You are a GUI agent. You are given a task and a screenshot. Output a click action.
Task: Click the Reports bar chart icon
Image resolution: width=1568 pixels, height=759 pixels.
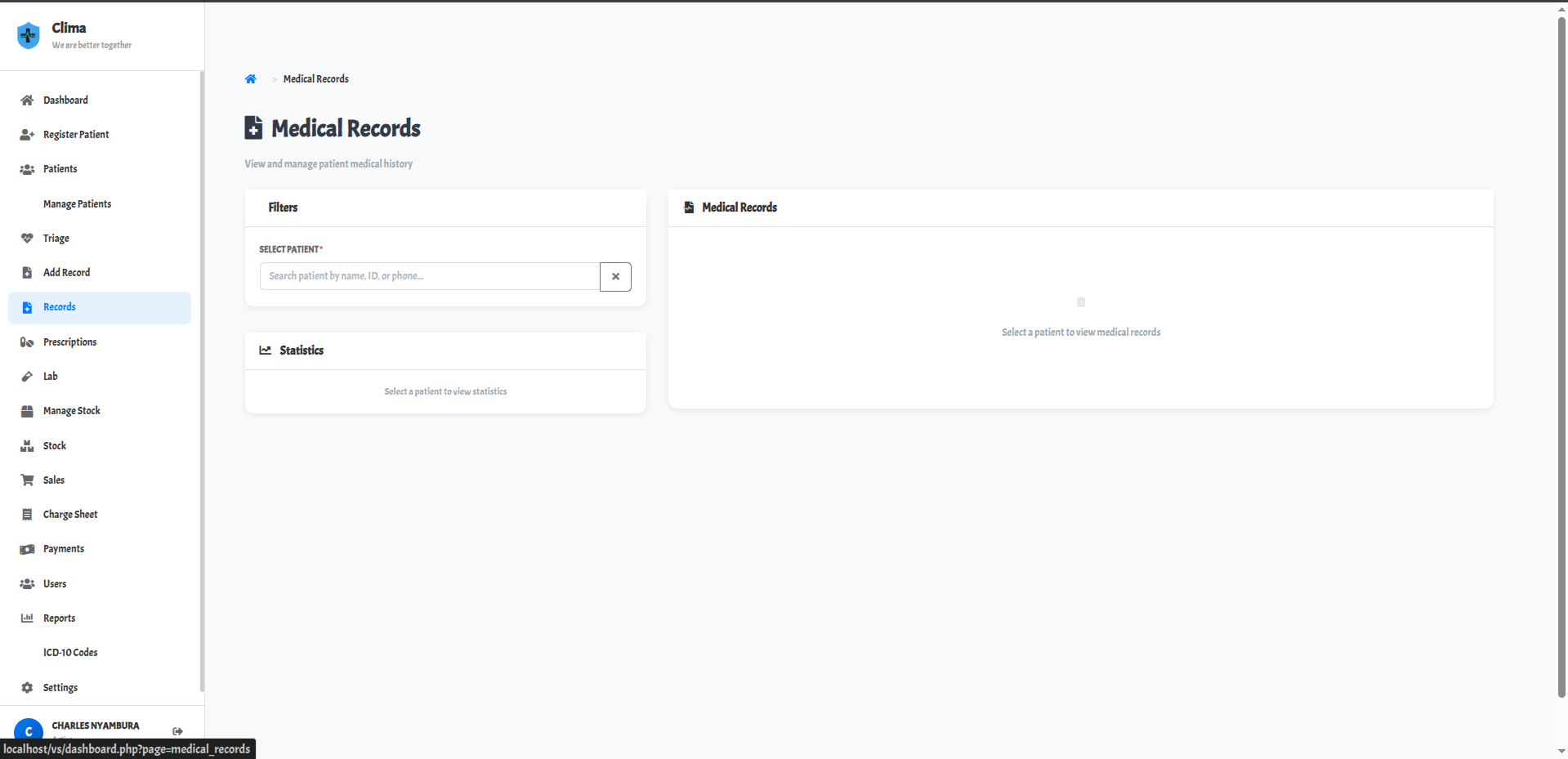point(27,618)
